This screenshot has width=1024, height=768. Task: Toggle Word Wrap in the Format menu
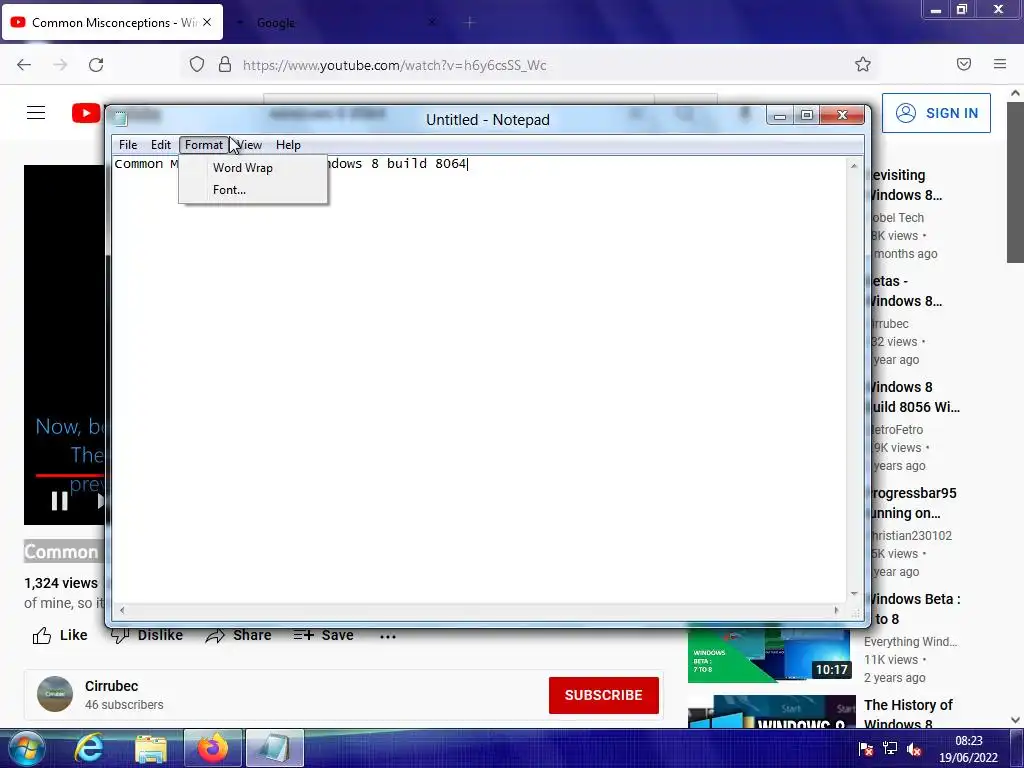coord(253,168)
